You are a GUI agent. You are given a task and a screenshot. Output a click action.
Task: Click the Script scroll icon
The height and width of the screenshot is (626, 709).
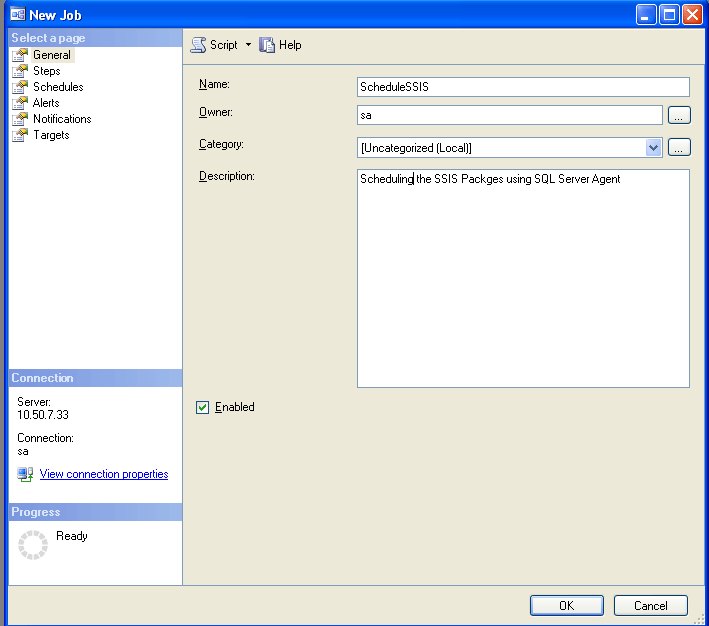198,45
